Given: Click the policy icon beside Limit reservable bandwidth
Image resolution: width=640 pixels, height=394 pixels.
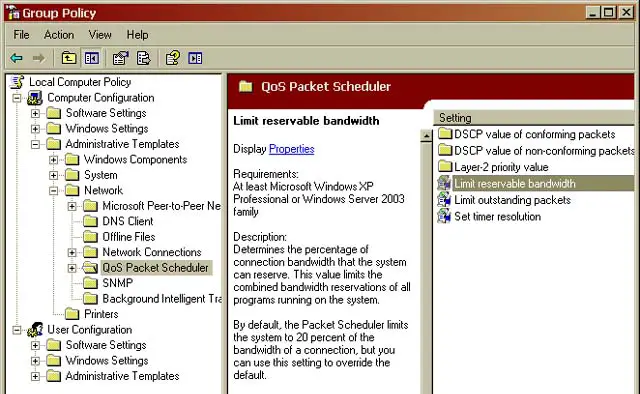Looking at the screenshot, I should [x=444, y=183].
